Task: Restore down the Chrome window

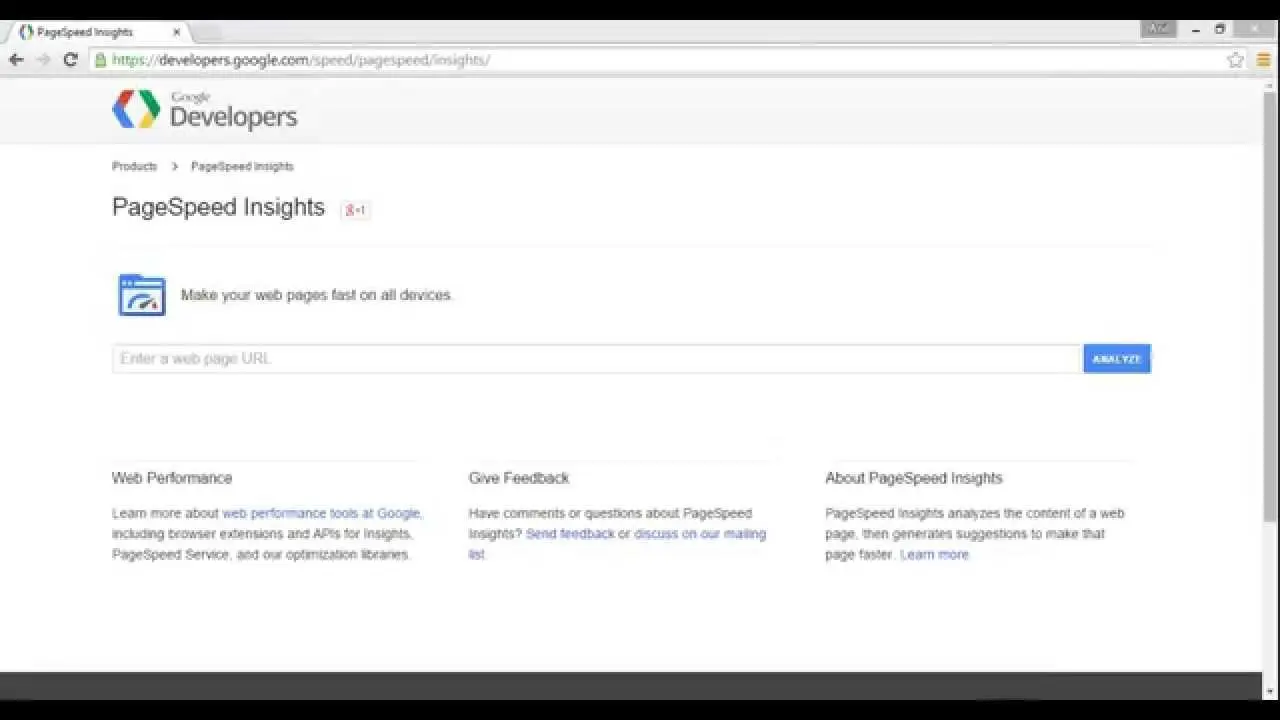Action: pyautogui.click(x=1220, y=30)
